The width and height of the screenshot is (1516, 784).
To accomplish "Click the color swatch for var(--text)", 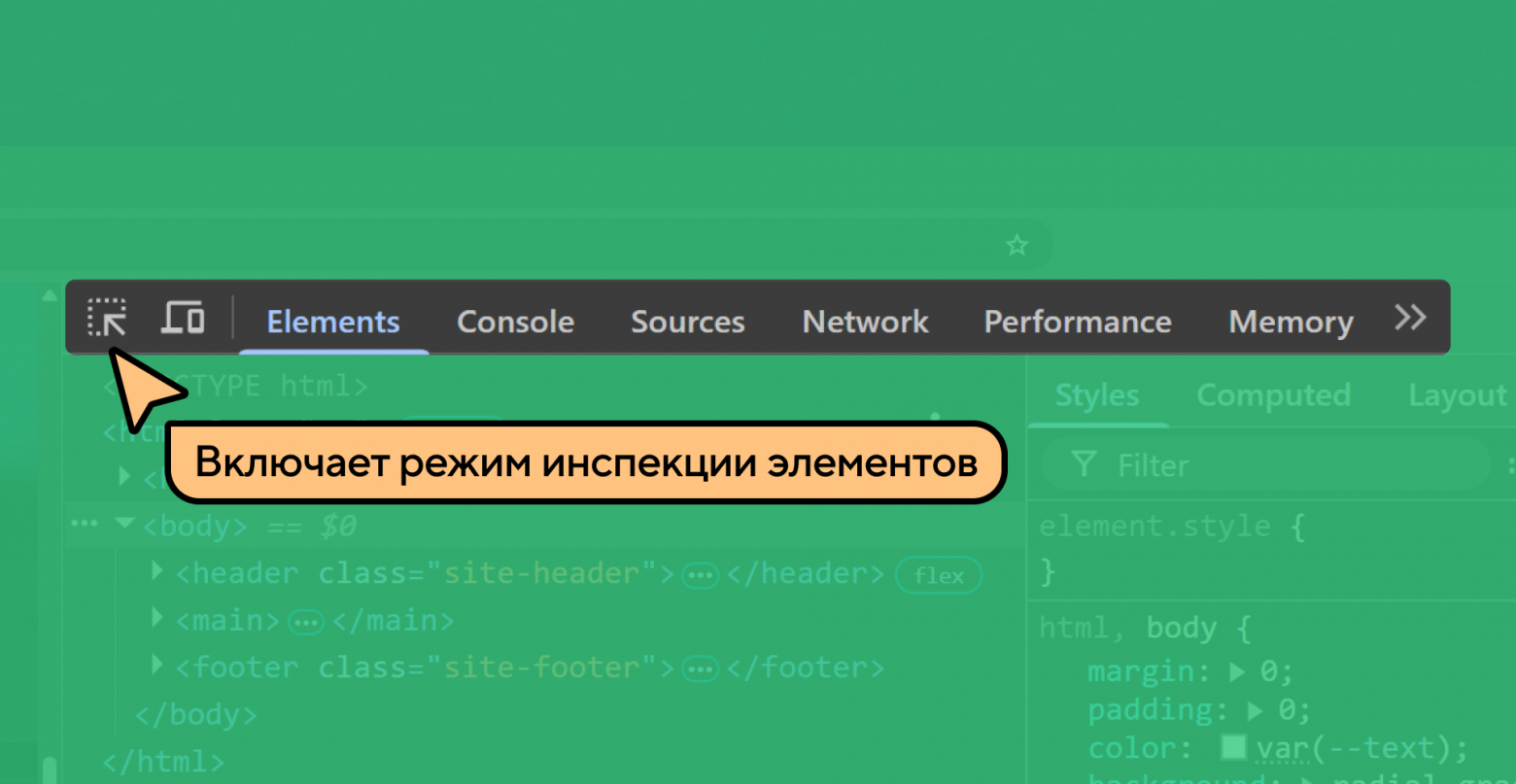I will (1234, 747).
